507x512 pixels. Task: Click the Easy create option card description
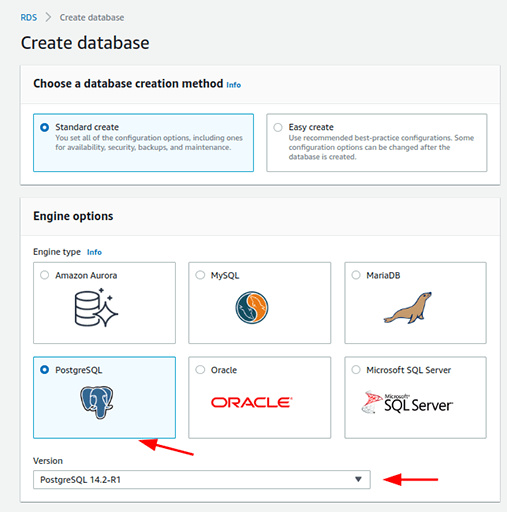tap(381, 147)
